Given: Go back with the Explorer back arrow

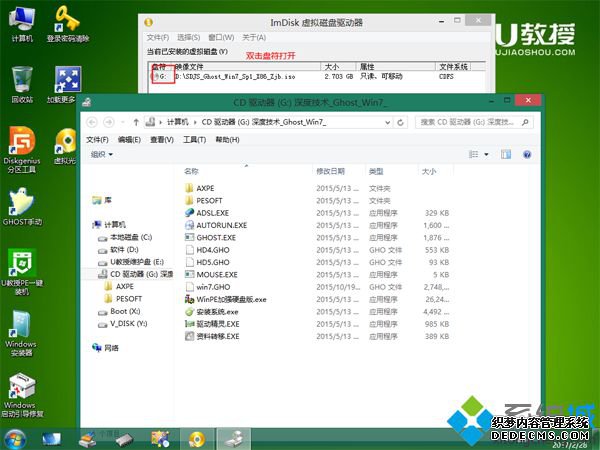Looking at the screenshot, I should tap(92, 122).
